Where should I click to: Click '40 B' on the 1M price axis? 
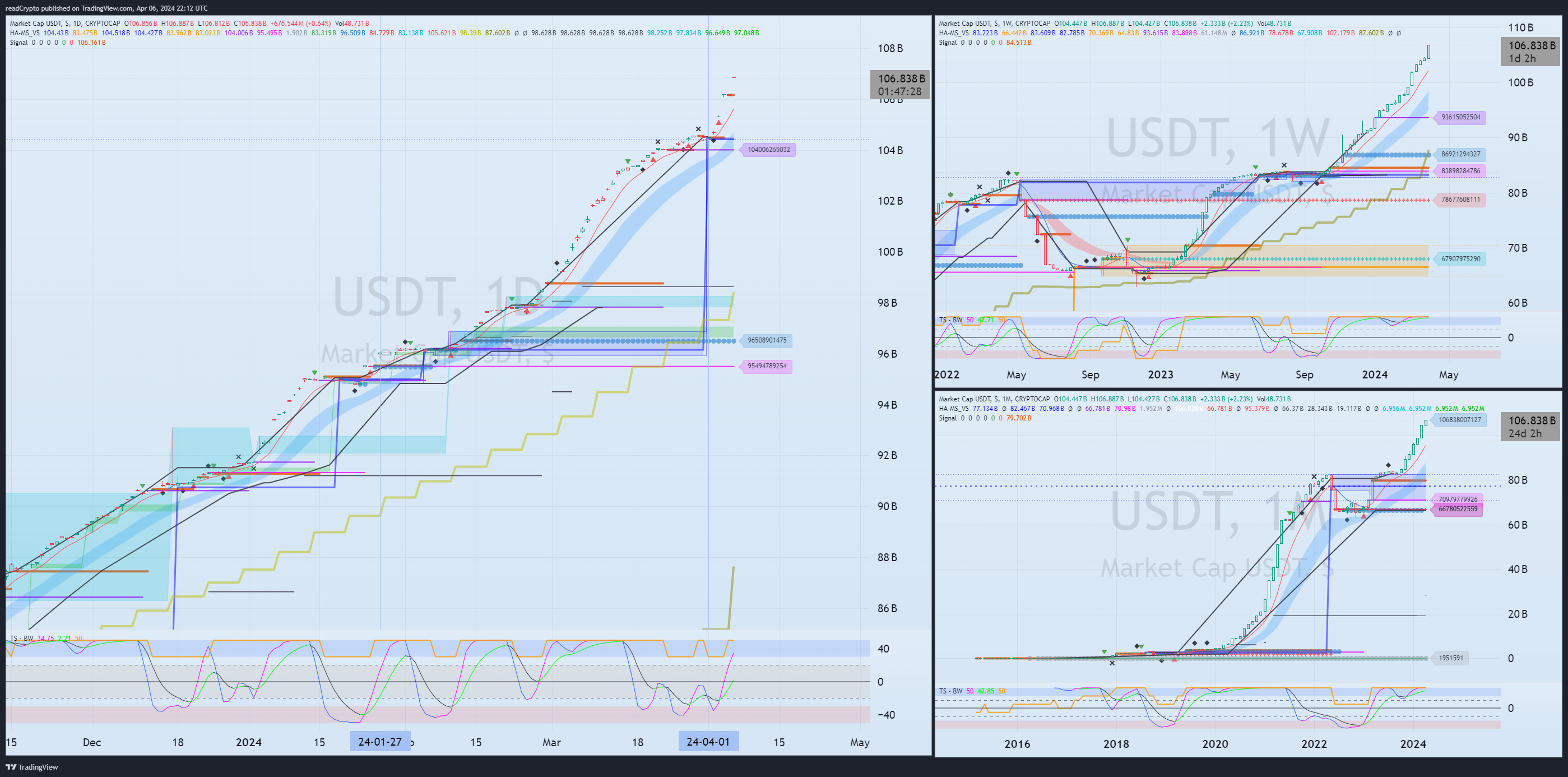pyautogui.click(x=1518, y=570)
